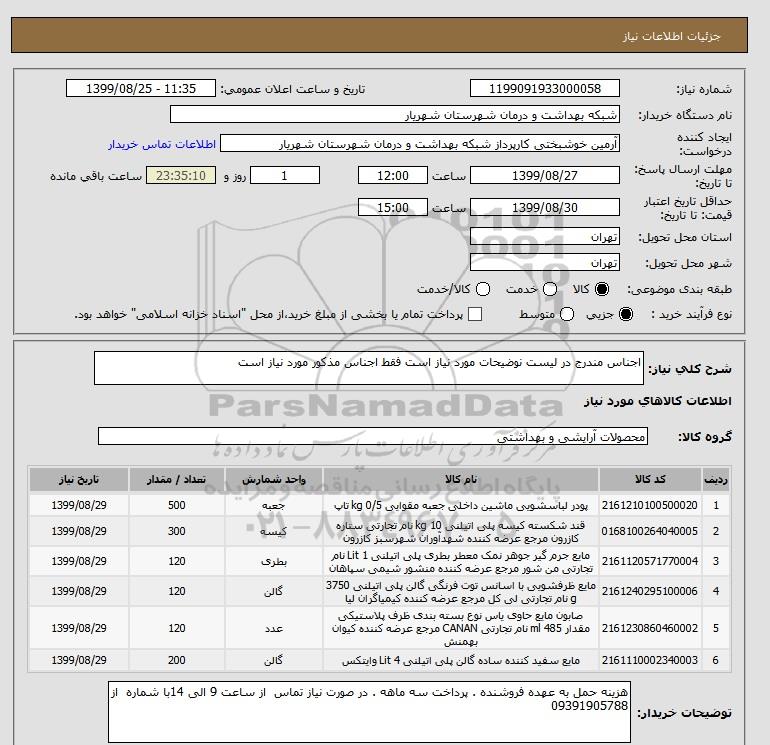Viewport: 770px width, 745px height.
Task: Select the جزیی purchase type radio
Action: click(626, 314)
